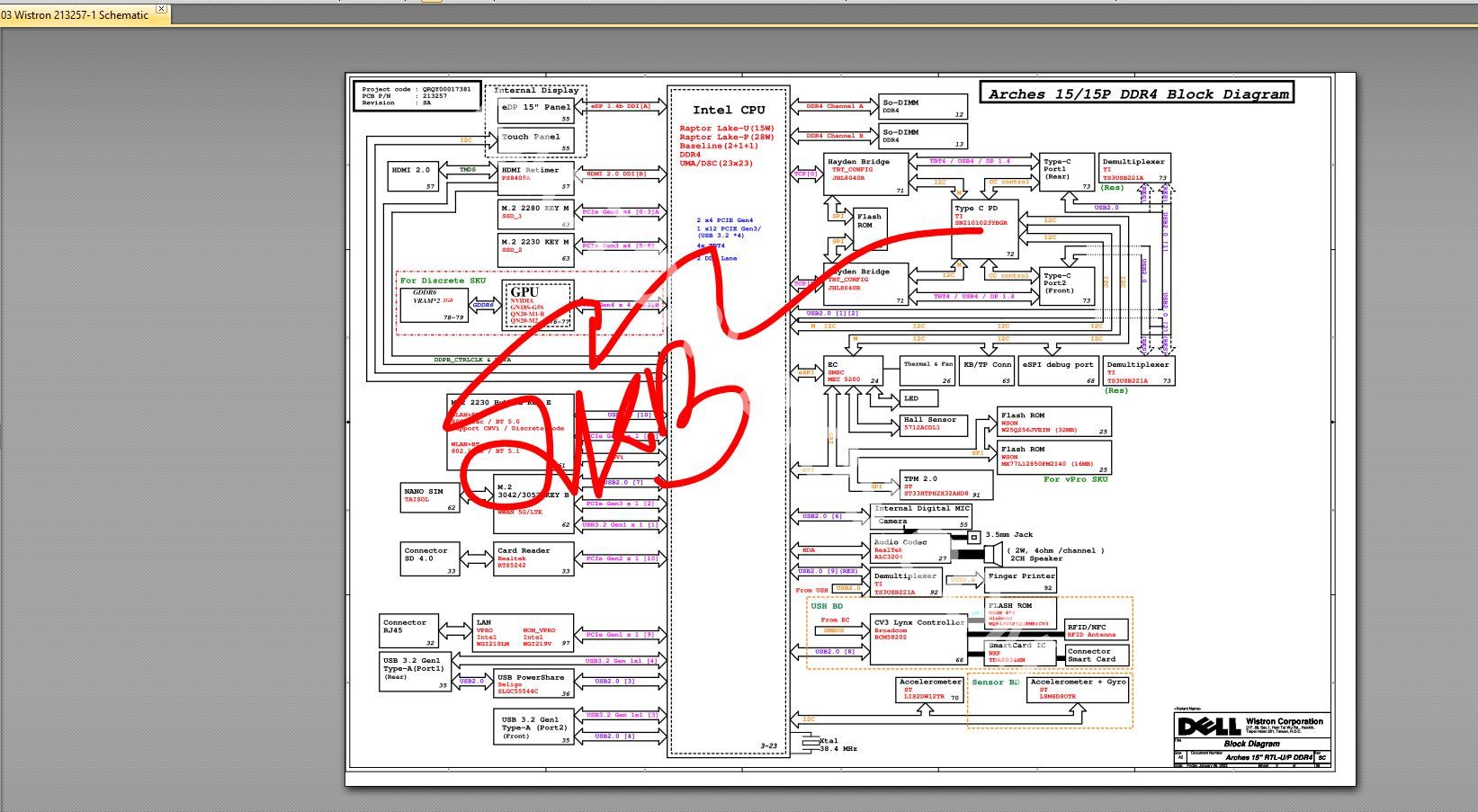Viewport: 1478px width, 812px height.
Task: Click the 'eSPI debug port' block
Action: tap(1061, 370)
